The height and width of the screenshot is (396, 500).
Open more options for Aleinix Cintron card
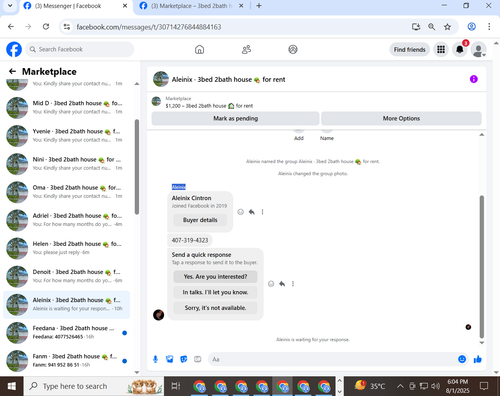coord(262,212)
